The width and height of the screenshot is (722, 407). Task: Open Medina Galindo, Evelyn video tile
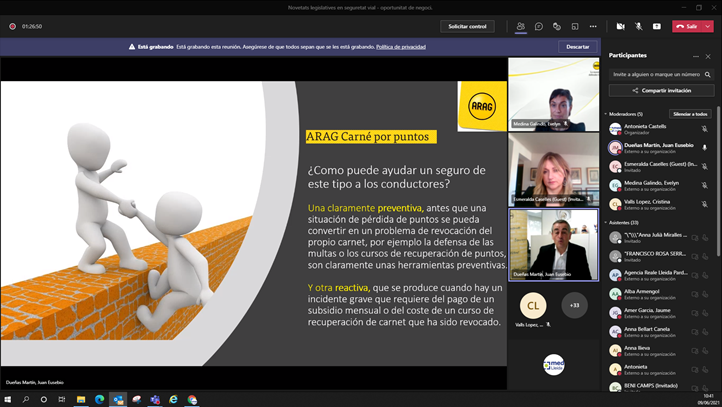(553, 94)
